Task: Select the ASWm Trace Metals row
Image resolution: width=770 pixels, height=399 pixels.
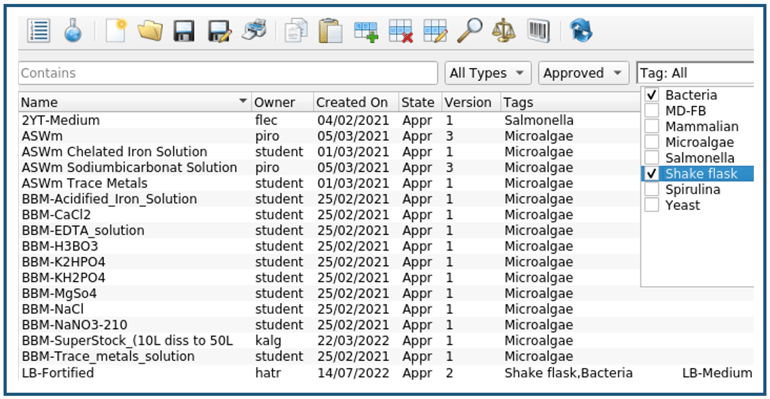Action: click(x=329, y=183)
